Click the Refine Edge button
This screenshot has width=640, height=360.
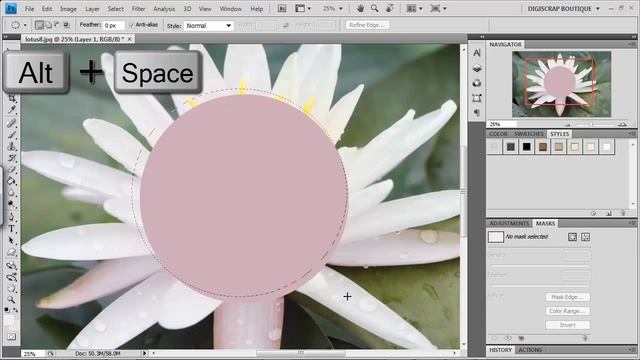coord(367,25)
